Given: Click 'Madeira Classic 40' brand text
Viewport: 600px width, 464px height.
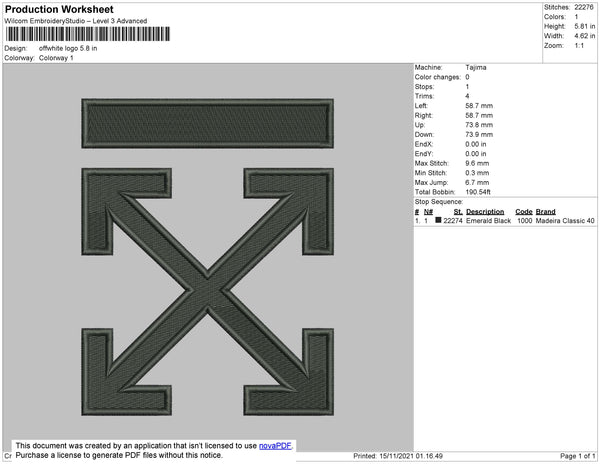Looking at the screenshot, I should 565,221.
